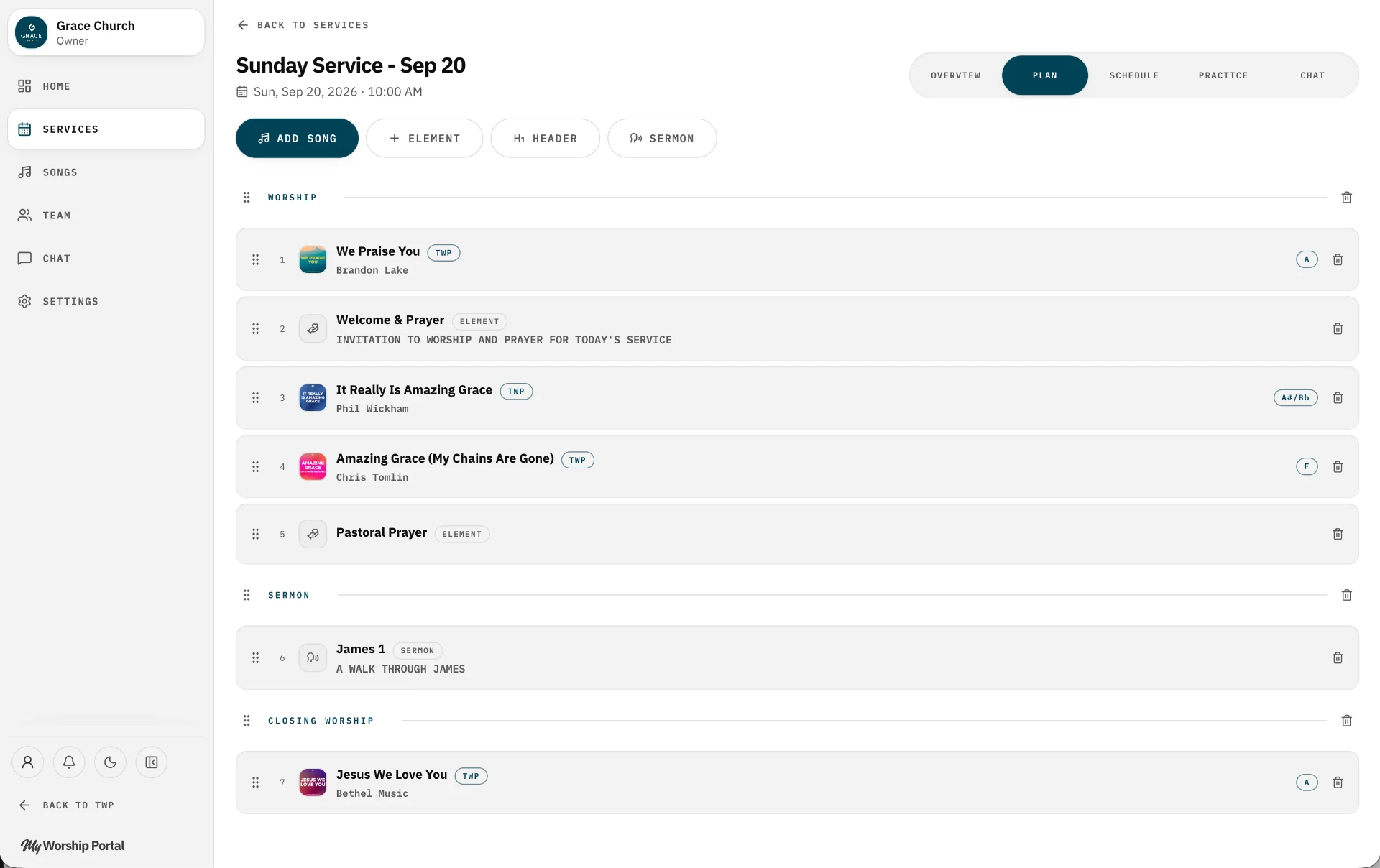Open Amazing Grace album thumbnail
This screenshot has height=868, width=1380.
coord(313,466)
